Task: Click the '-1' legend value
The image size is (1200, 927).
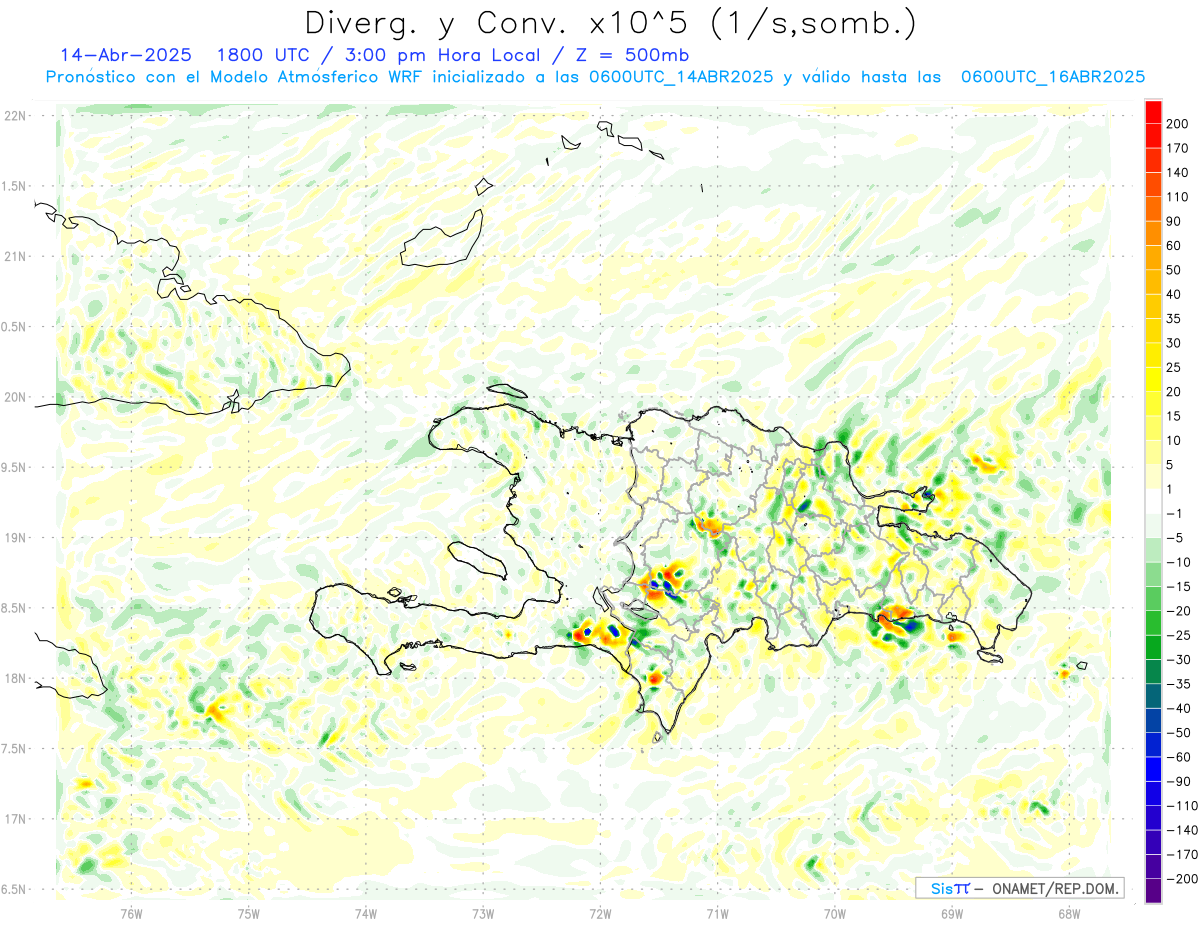Action: click(x=1176, y=513)
